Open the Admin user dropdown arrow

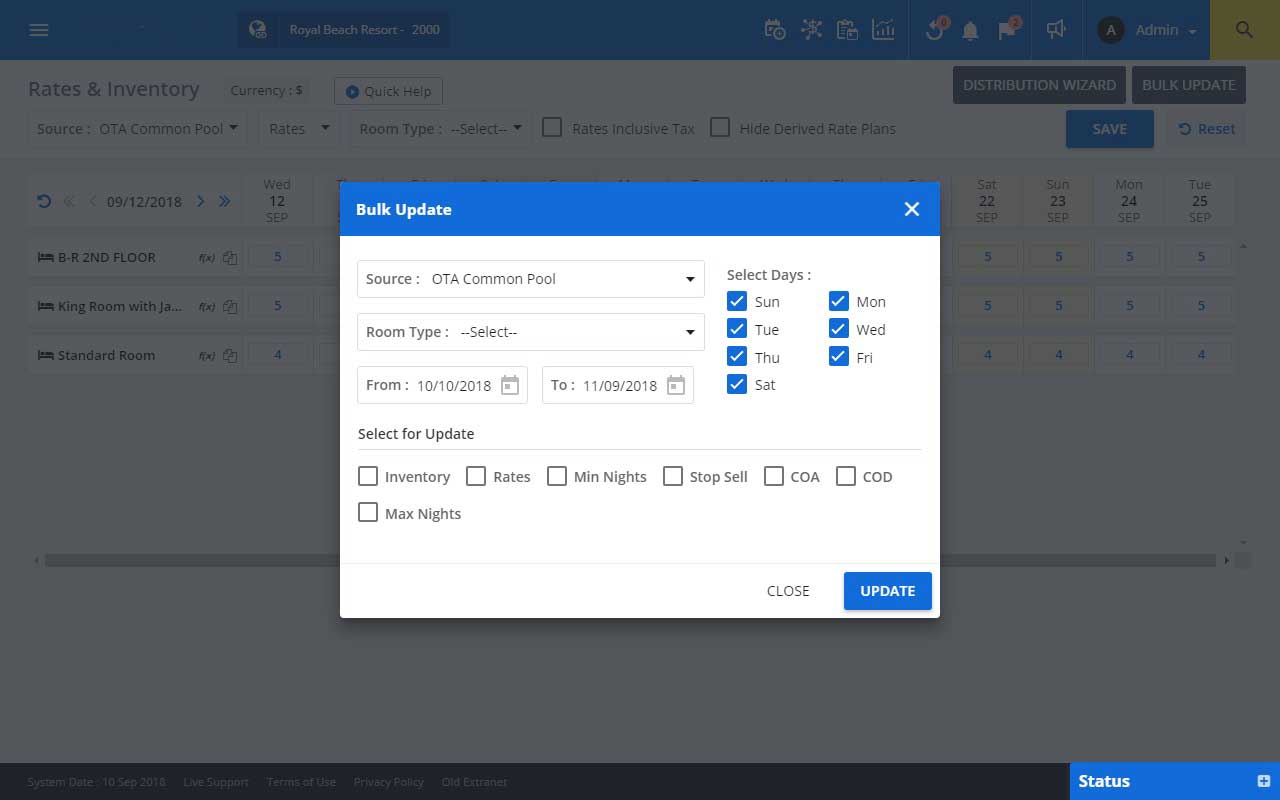pyautogui.click(x=1193, y=32)
